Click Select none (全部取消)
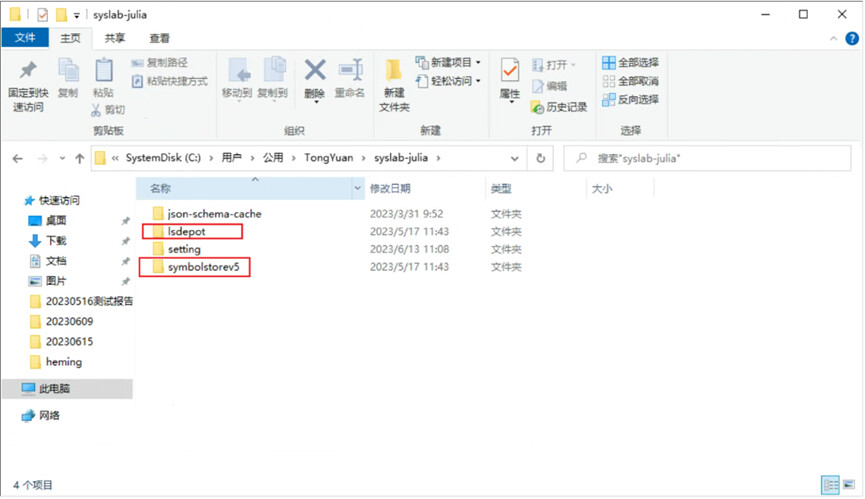 pyautogui.click(x=631, y=81)
